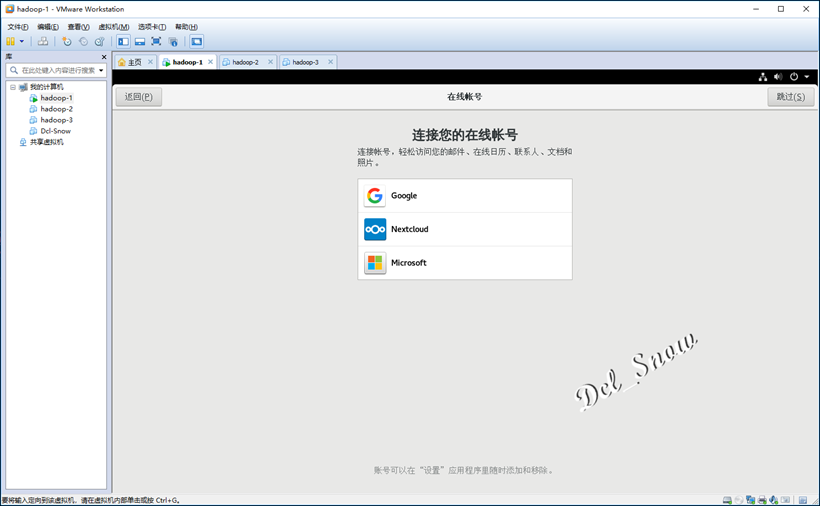Click the 返回(P) back button
Screen dimensions: 820x506
(139, 97)
